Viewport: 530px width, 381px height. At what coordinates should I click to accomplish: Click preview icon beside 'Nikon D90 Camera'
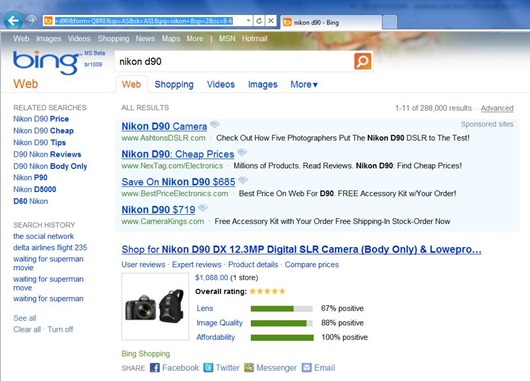coord(215,124)
